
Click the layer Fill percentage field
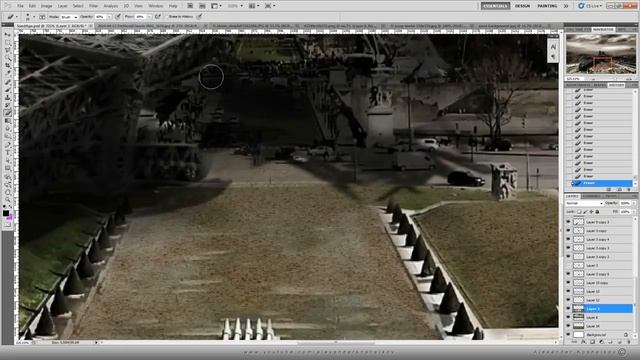[625, 212]
